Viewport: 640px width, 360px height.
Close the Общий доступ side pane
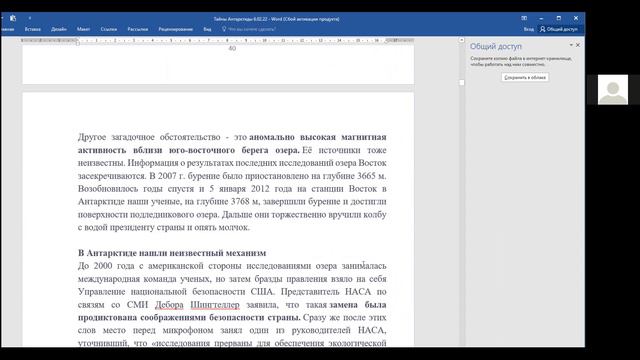pyautogui.click(x=578, y=45)
